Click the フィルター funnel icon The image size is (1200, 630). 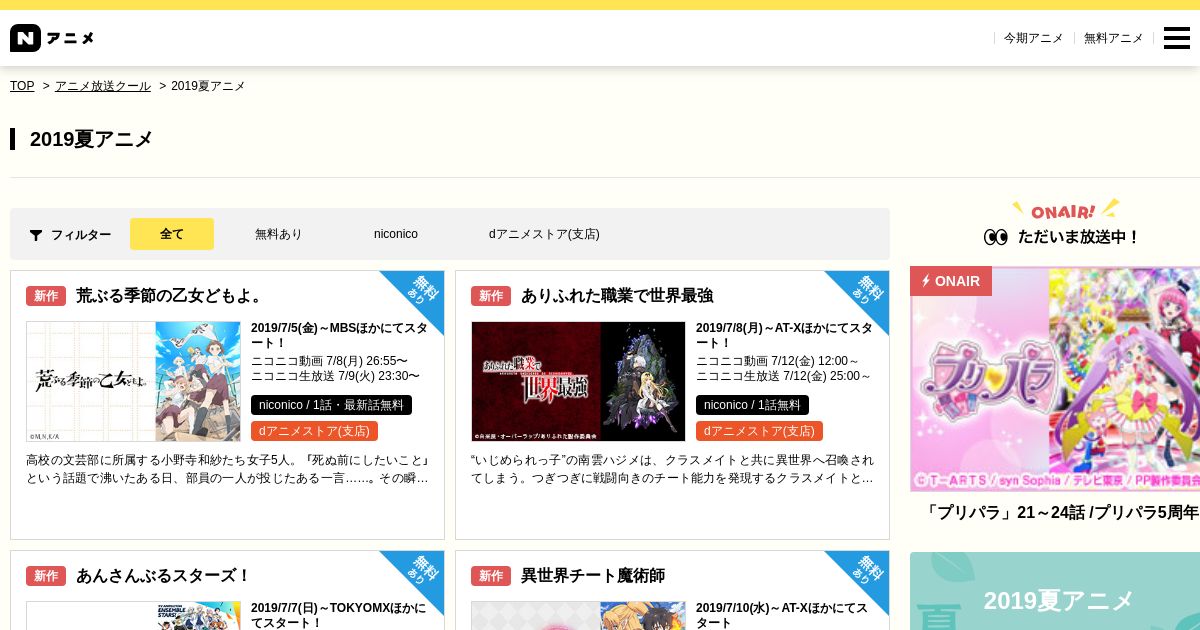(x=36, y=235)
